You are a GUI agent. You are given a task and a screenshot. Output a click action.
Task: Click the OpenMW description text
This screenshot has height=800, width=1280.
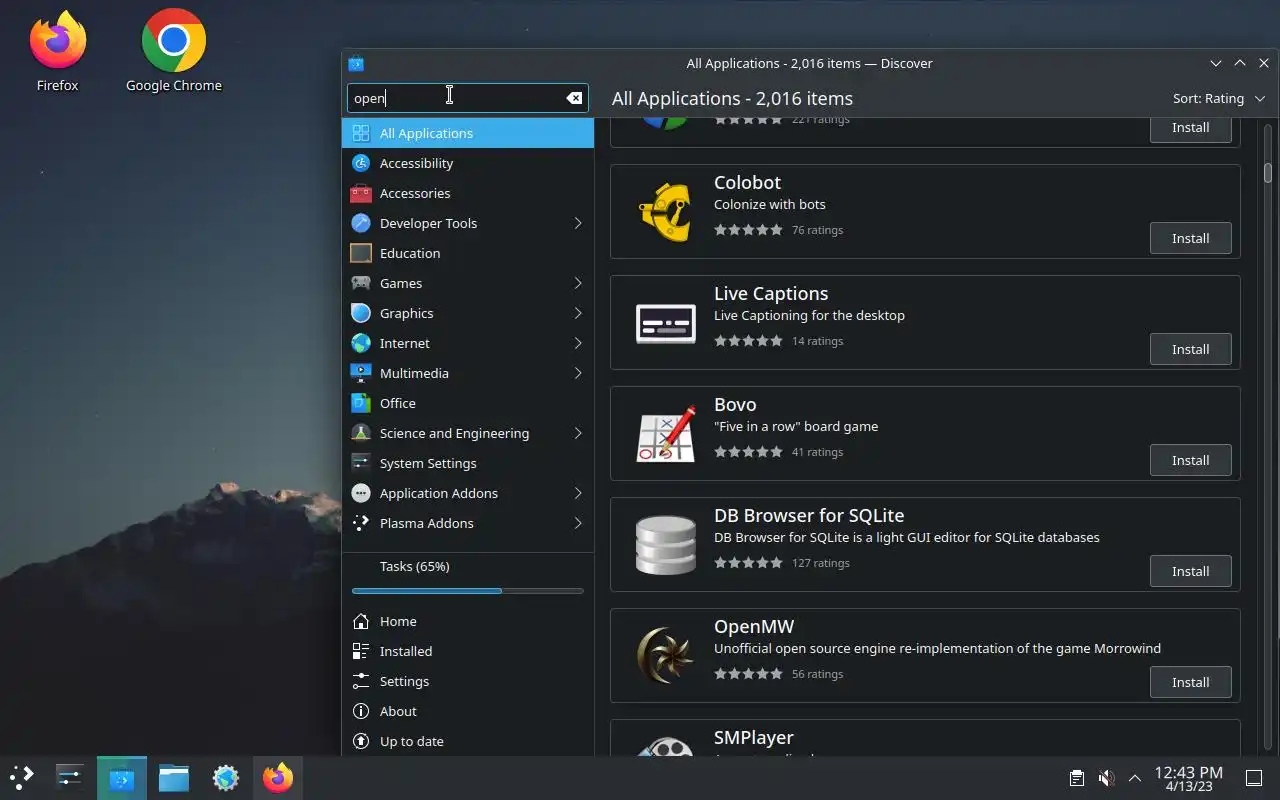[937, 648]
